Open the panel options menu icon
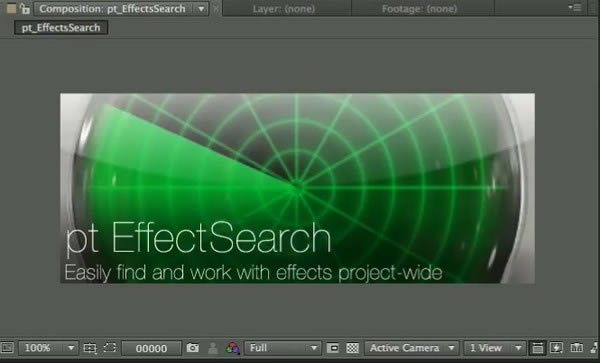This screenshot has height=363, width=600. click(x=575, y=7)
